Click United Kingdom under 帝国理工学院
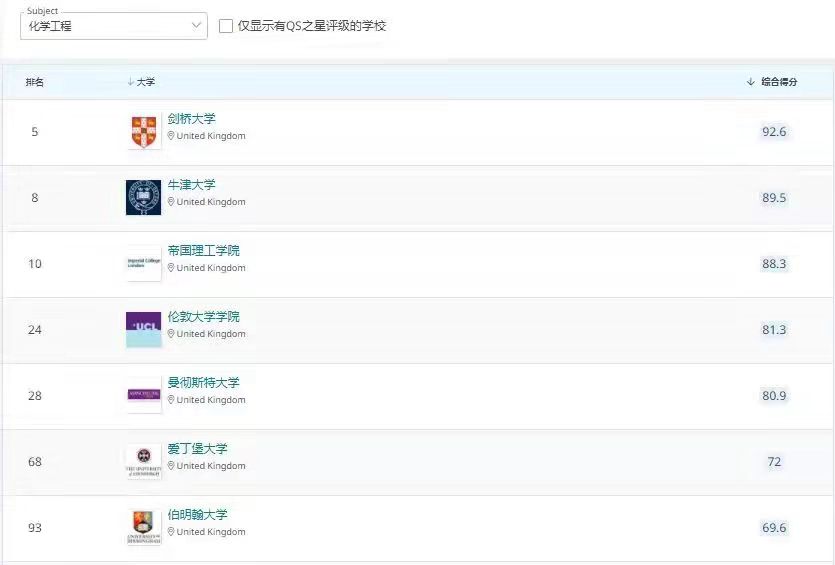This screenshot has width=835, height=565. [211, 268]
